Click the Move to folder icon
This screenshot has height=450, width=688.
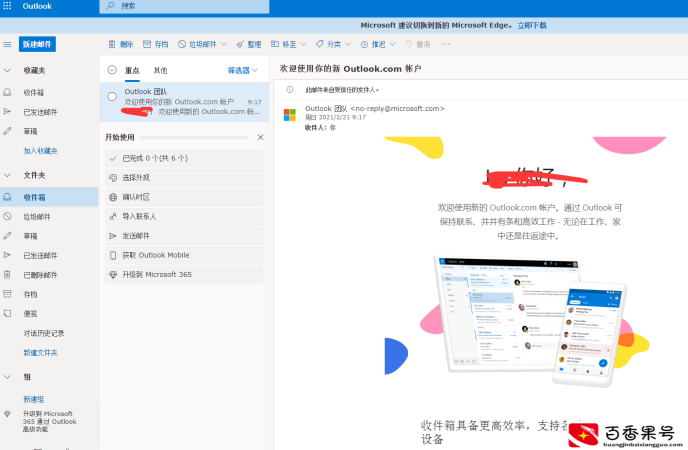pos(275,44)
